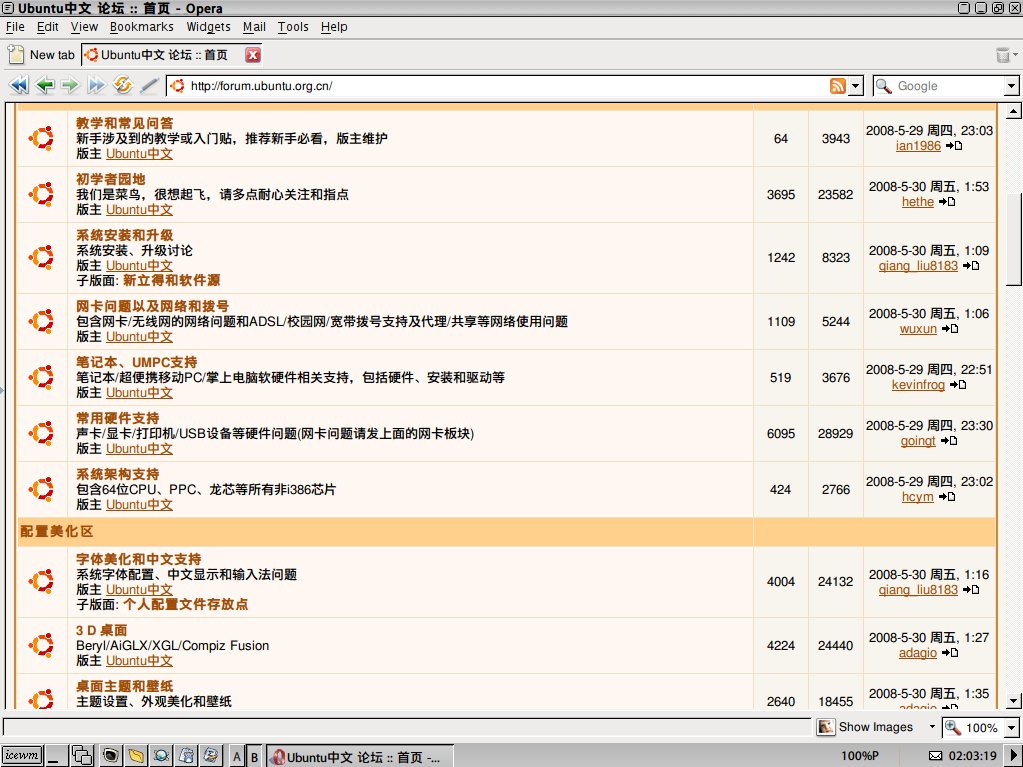
Task: Open the Bookmarks menu
Action: [142, 27]
